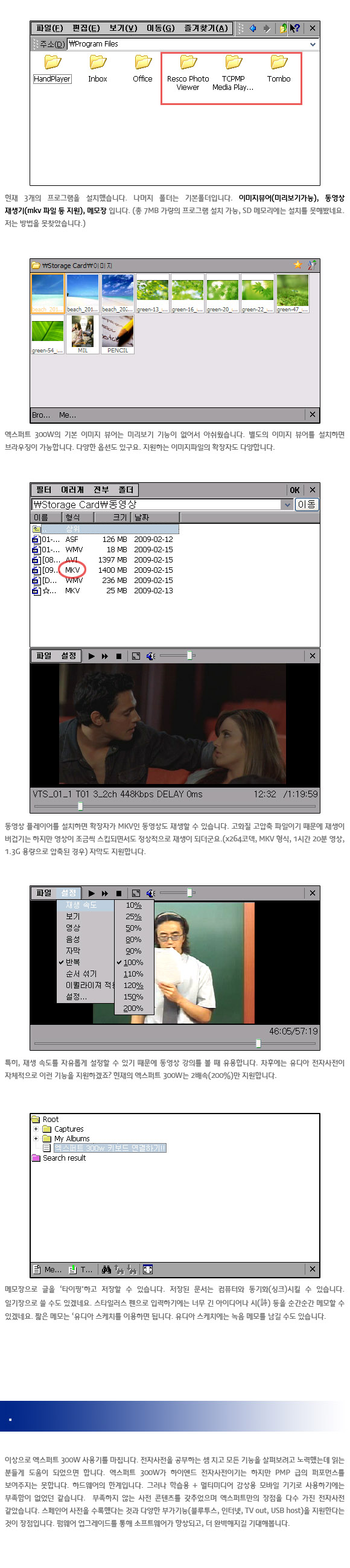Select 100% checked playback speed
Image resolution: width=350 pixels, height=1568 pixels.
tap(133, 961)
